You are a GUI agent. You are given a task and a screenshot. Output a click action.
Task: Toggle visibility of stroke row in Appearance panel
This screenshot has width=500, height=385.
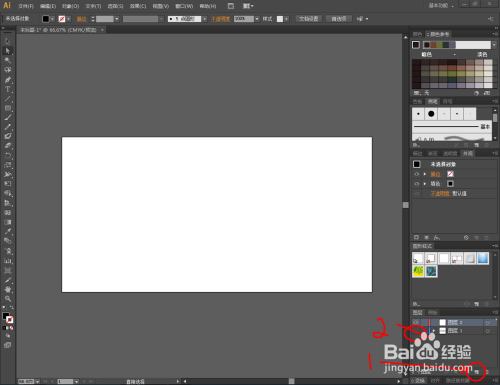[x=416, y=174]
